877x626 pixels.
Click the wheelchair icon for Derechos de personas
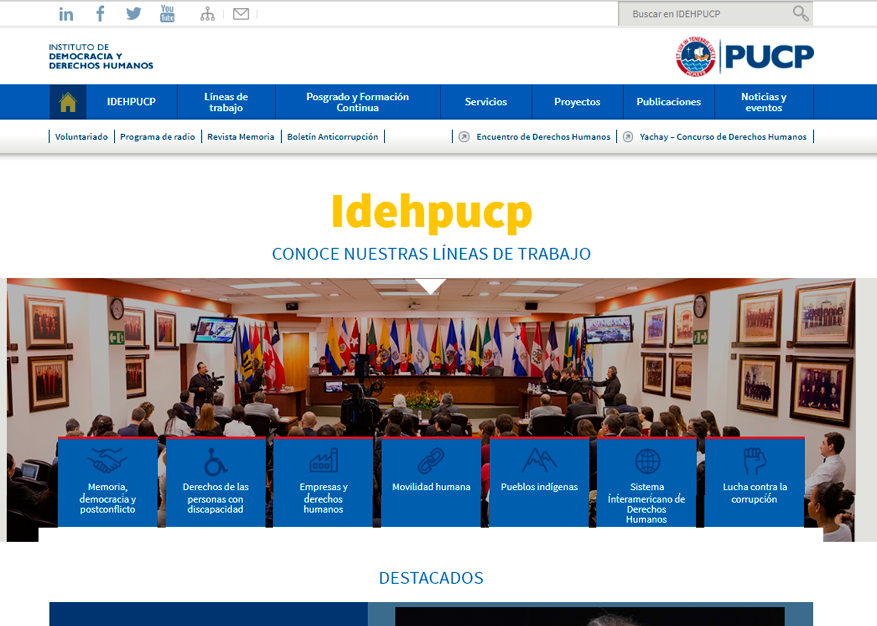215,461
